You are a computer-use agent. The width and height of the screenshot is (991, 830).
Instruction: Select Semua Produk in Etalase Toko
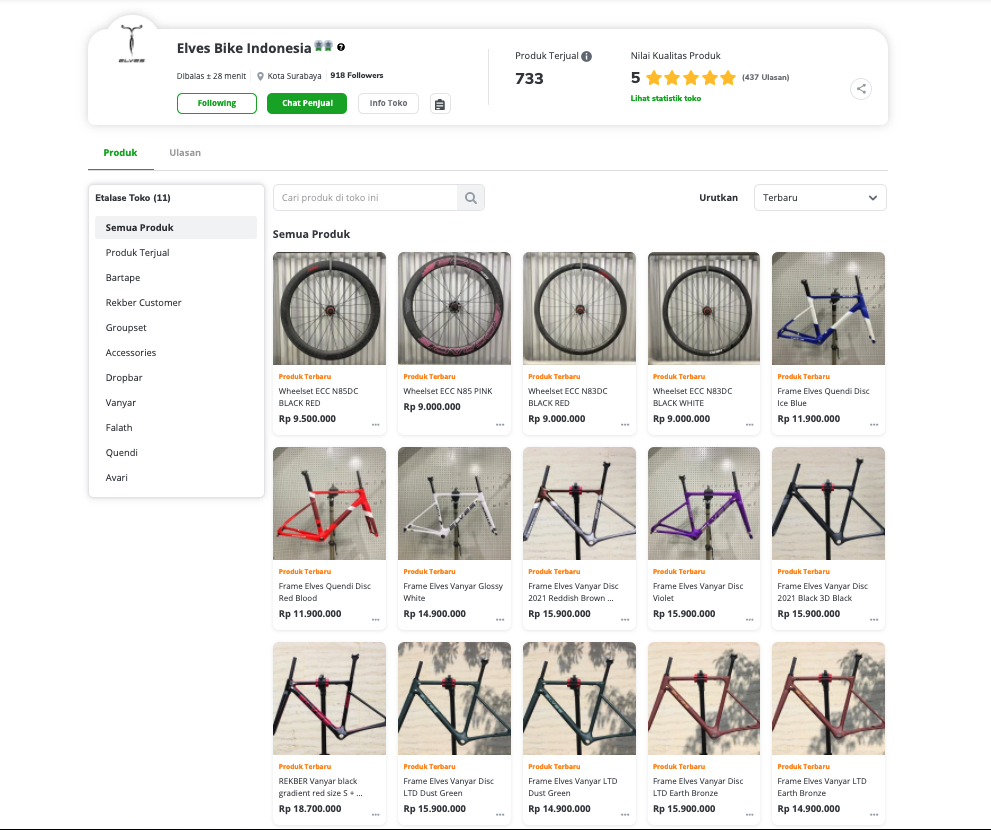(176, 228)
